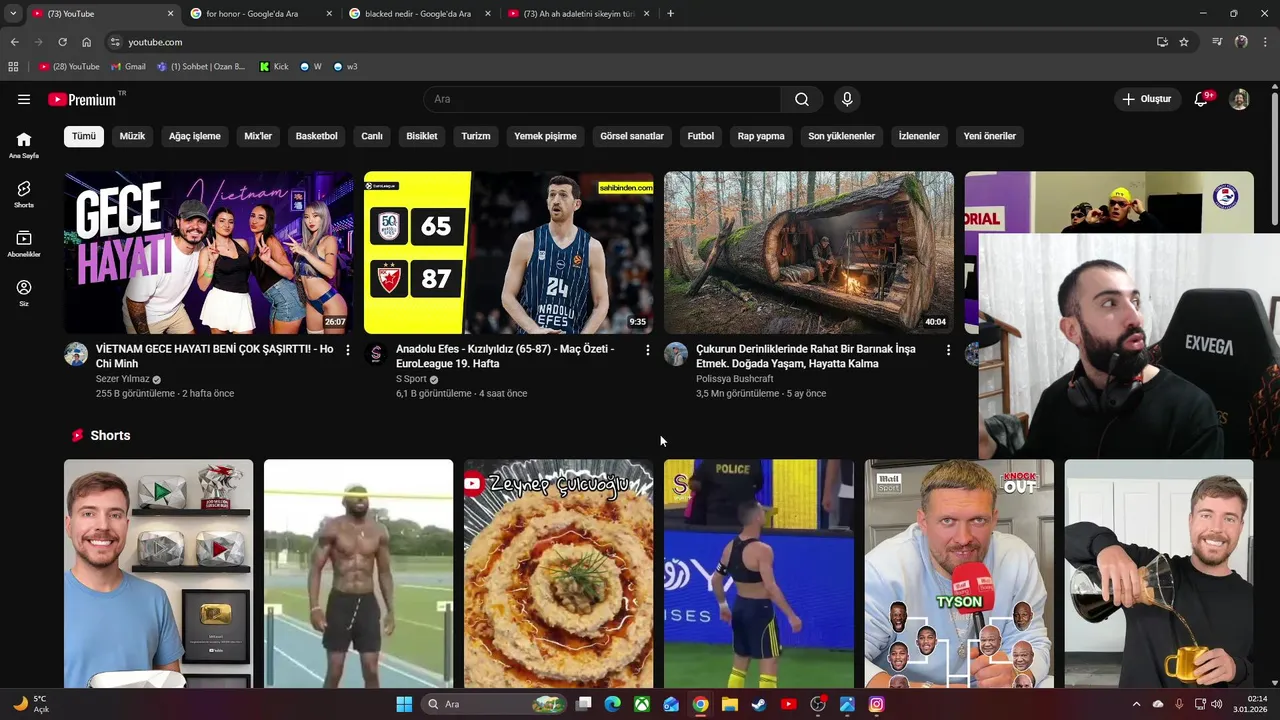Open Instagram from the taskbar
The height and width of the screenshot is (720, 1280).
pyautogui.click(x=876, y=704)
